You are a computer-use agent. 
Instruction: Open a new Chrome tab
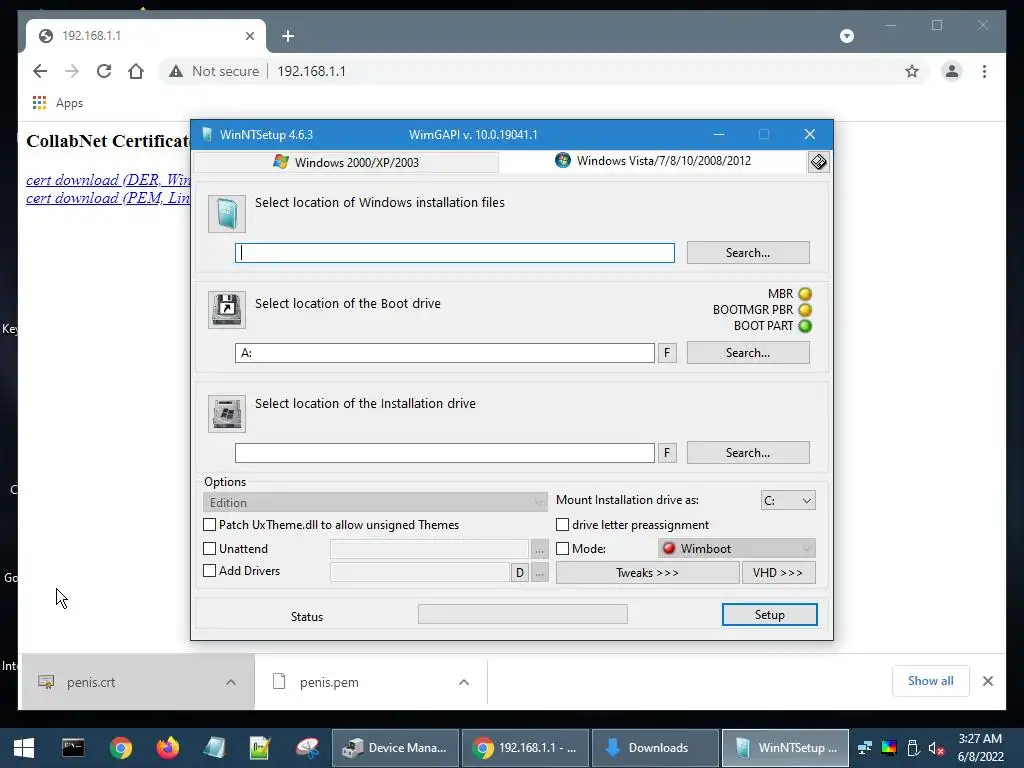[x=288, y=36]
